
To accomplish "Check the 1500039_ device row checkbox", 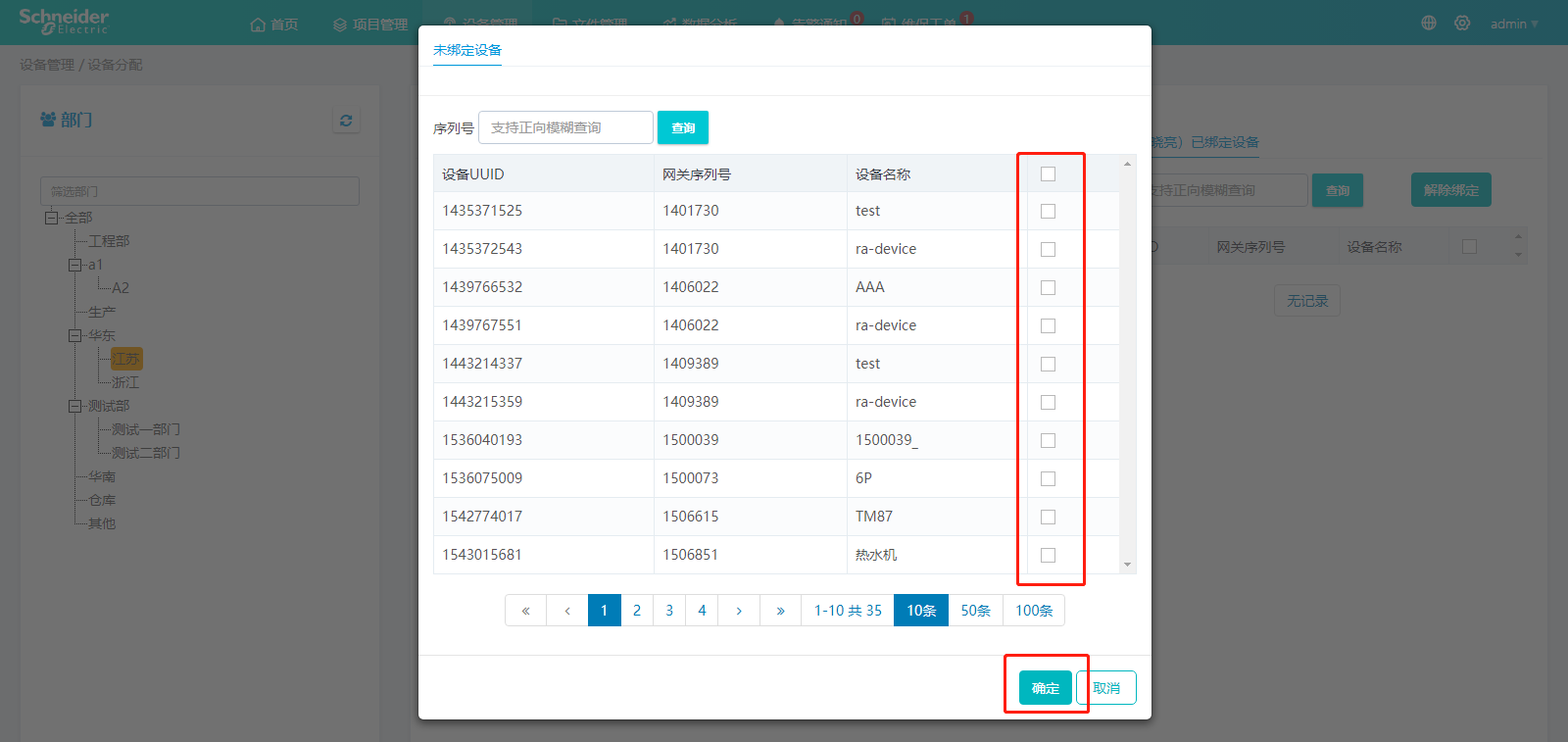I will (x=1048, y=440).
